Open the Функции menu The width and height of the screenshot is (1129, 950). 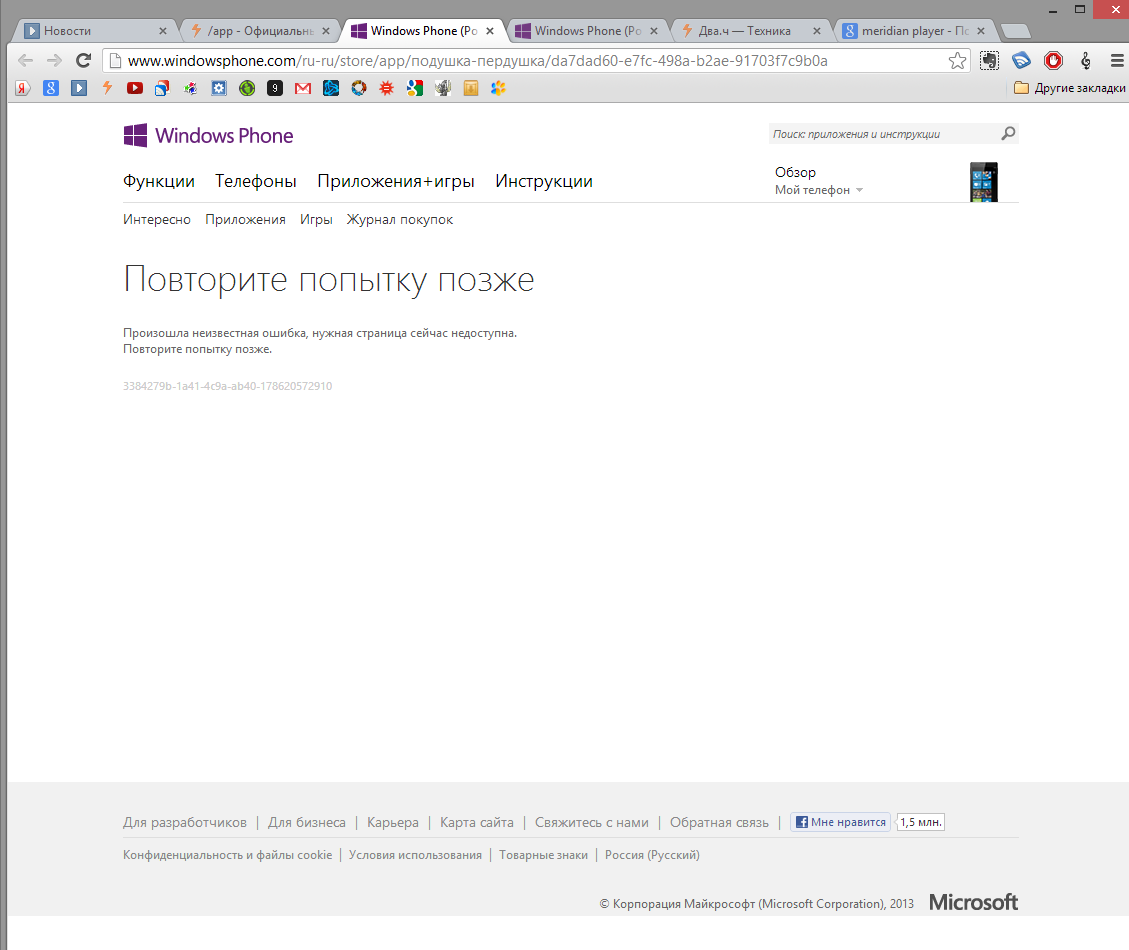[158, 181]
